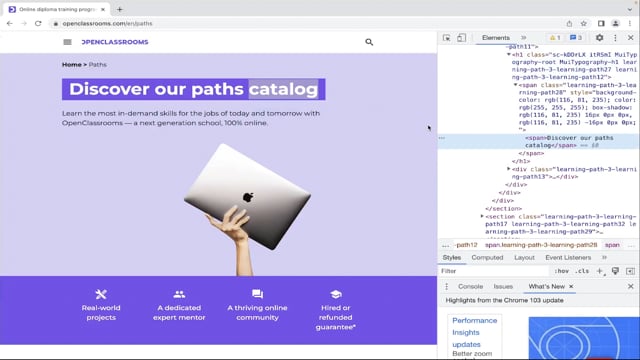The width and height of the screenshot is (640, 360).
Task: Click the address bar URL
Action: [x=107, y=24]
